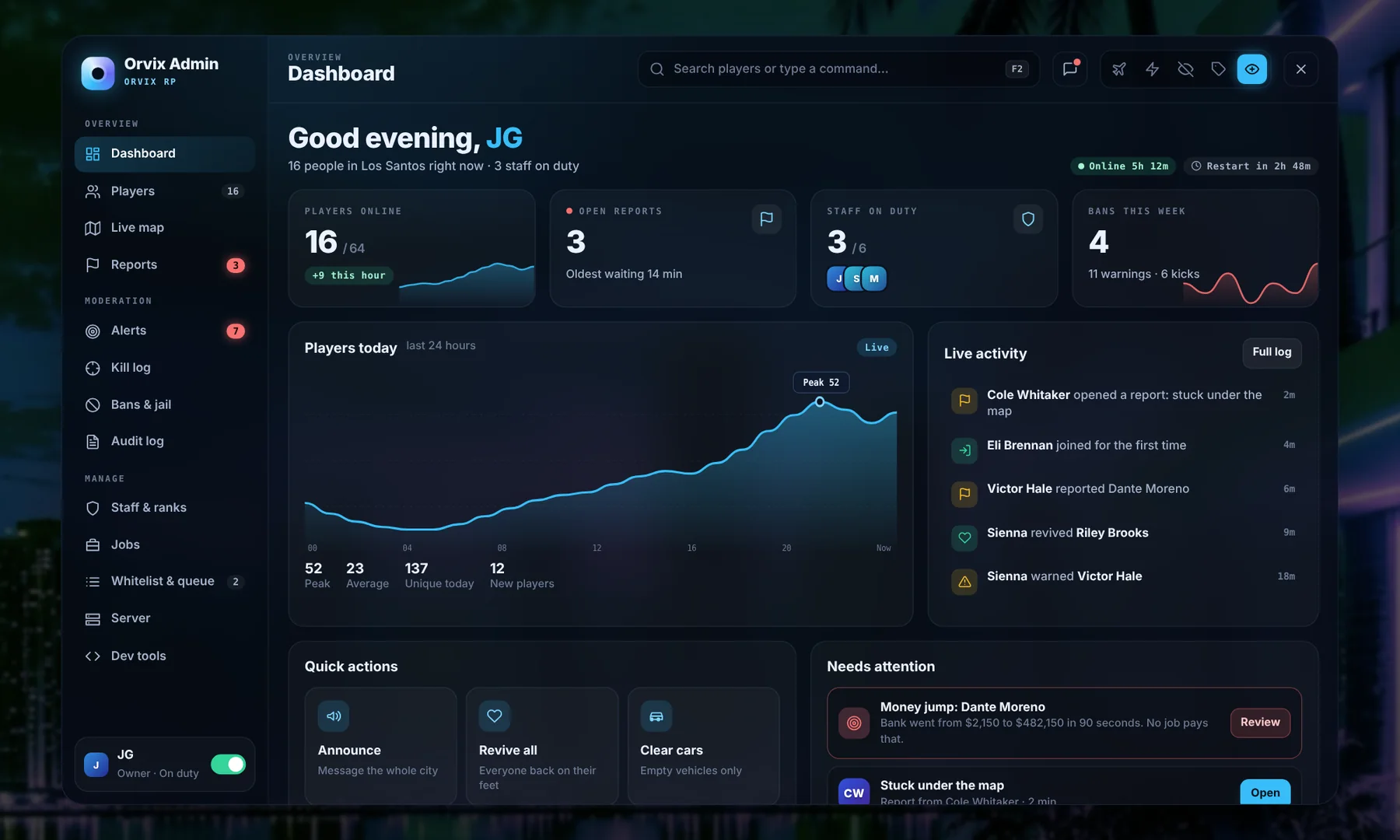
Task: Click the CW avatar in Needs attention
Action: [x=854, y=793]
